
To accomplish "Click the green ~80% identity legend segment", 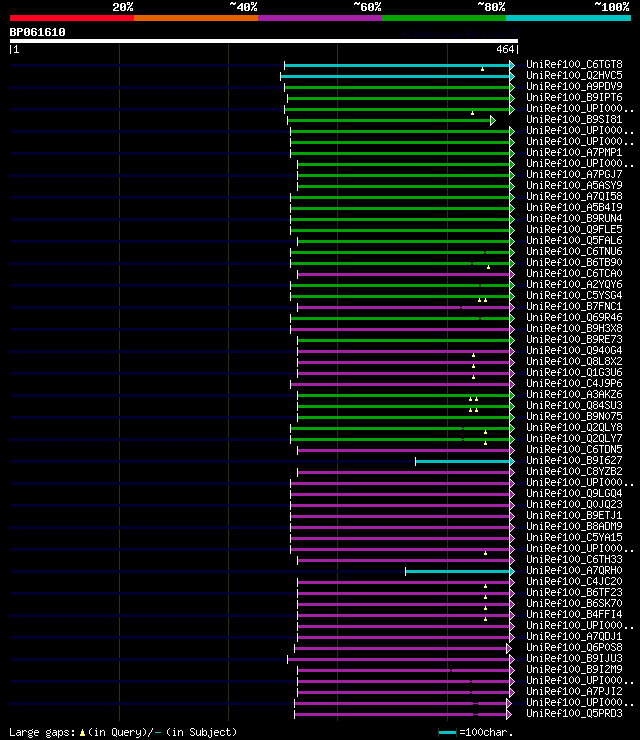I will (x=444, y=18).
